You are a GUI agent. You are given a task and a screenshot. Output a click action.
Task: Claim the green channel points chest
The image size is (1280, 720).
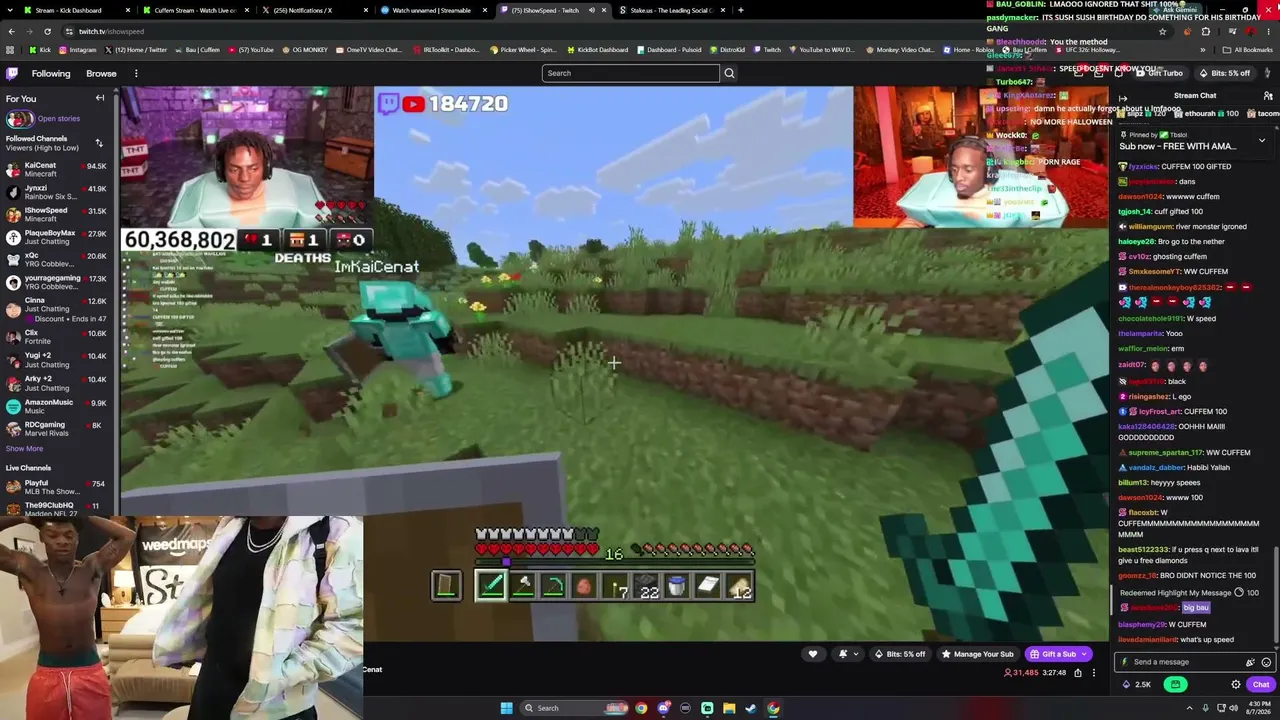[1175, 684]
